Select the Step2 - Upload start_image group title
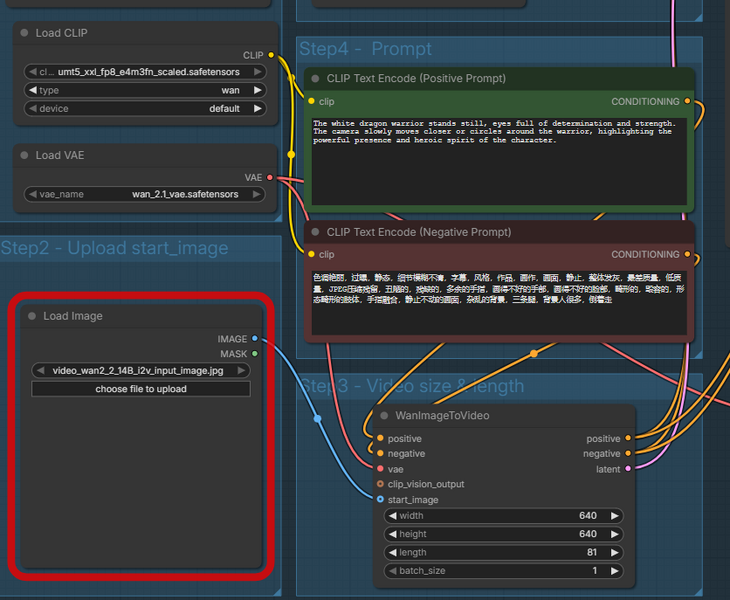The width and height of the screenshot is (730, 600). click(114, 248)
